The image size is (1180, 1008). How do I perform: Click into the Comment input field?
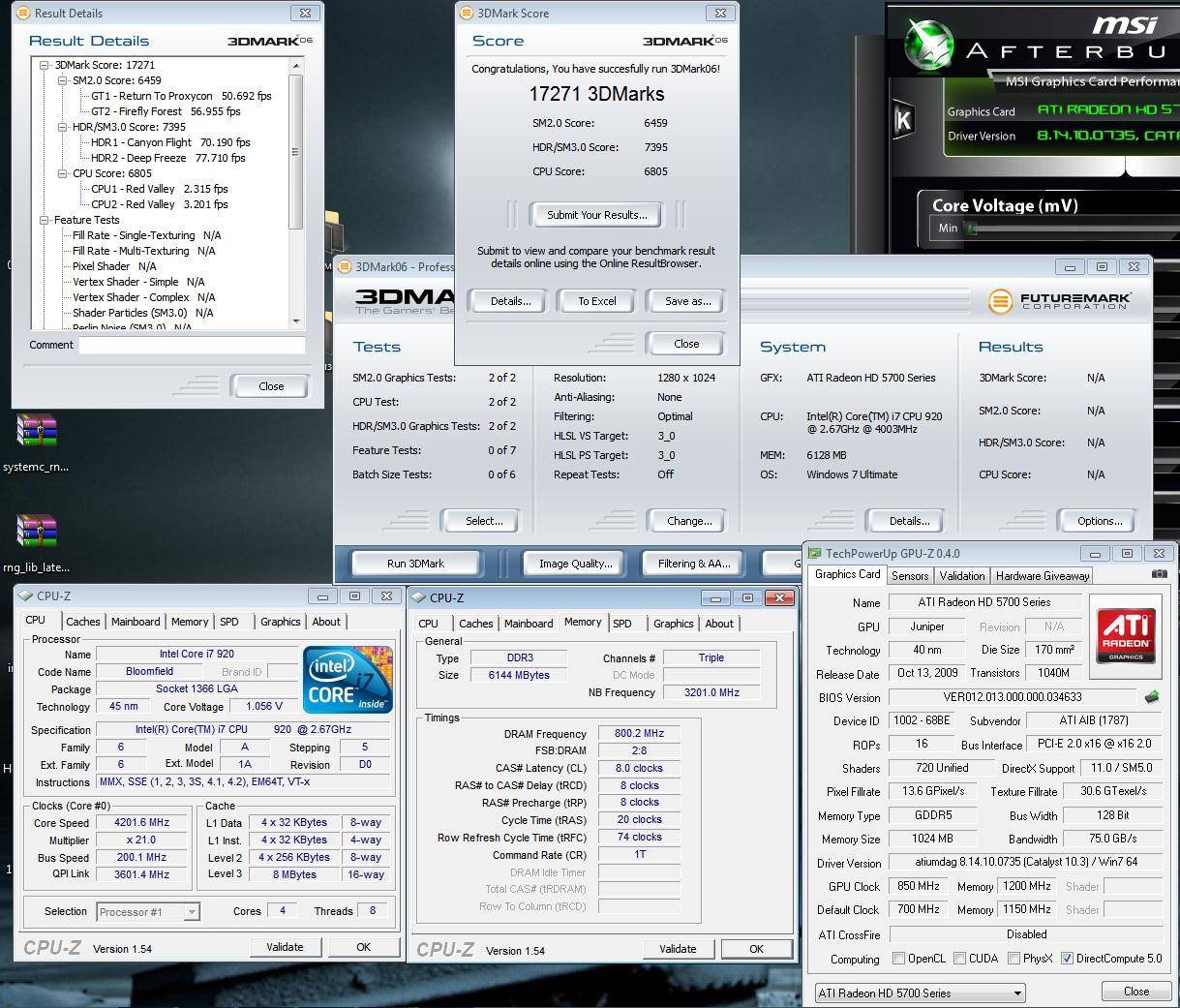click(x=192, y=345)
